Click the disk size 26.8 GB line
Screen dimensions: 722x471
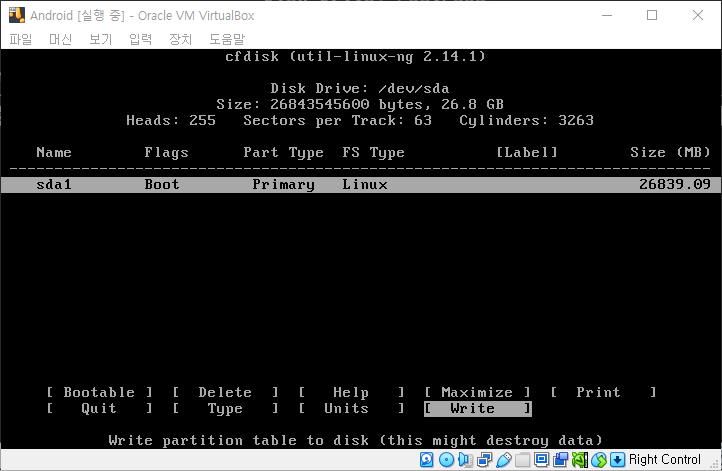pyautogui.click(x=360, y=105)
